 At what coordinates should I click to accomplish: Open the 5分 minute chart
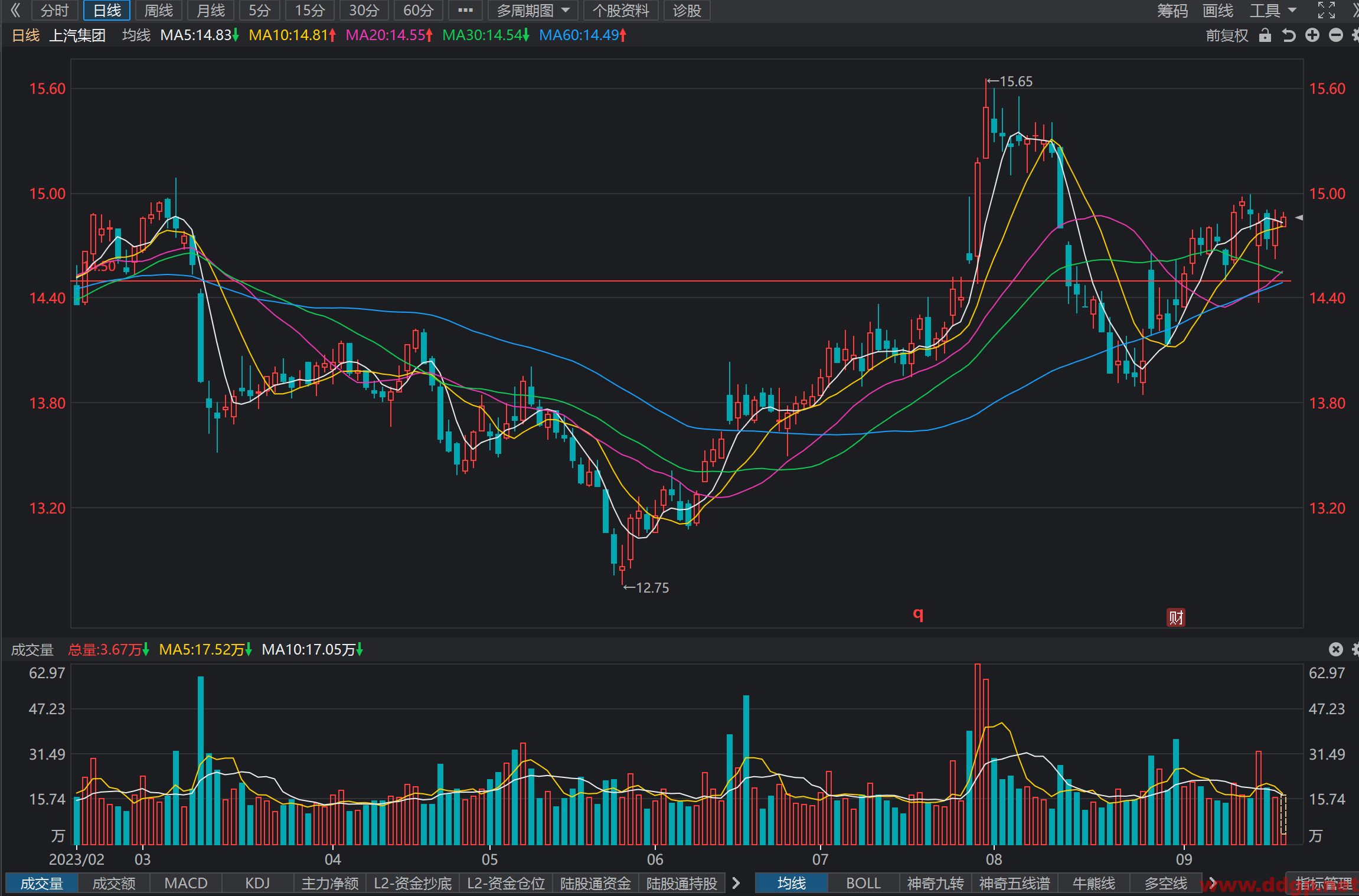(260, 11)
